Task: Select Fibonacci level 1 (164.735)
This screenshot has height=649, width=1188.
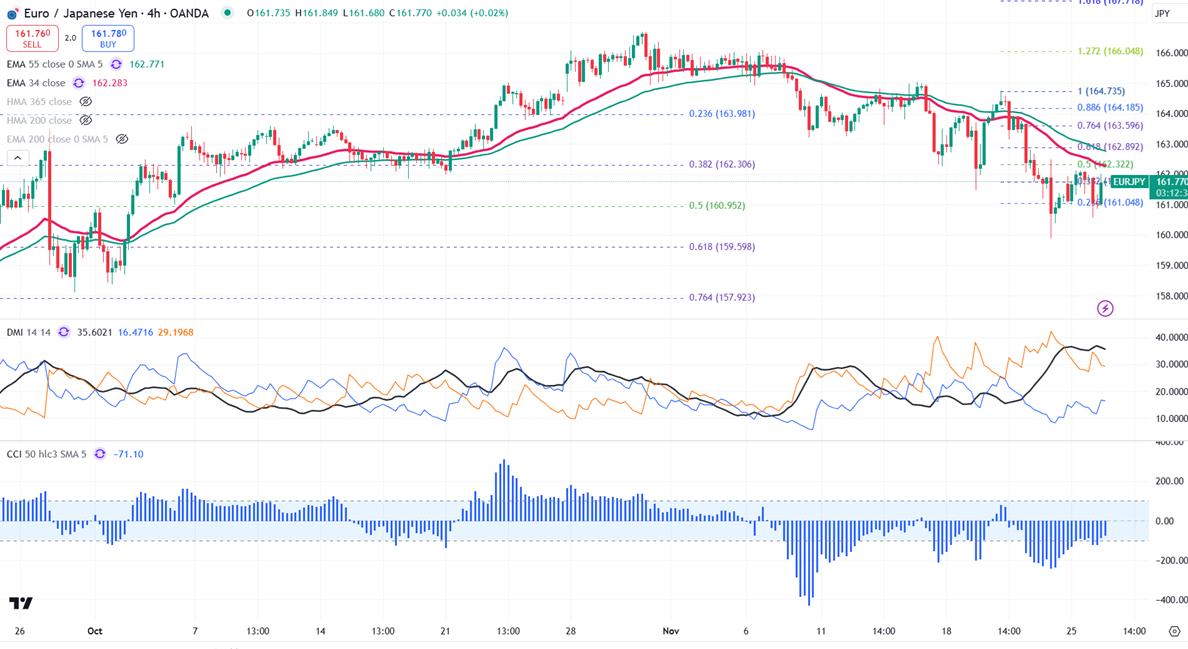Action: (x=1101, y=92)
